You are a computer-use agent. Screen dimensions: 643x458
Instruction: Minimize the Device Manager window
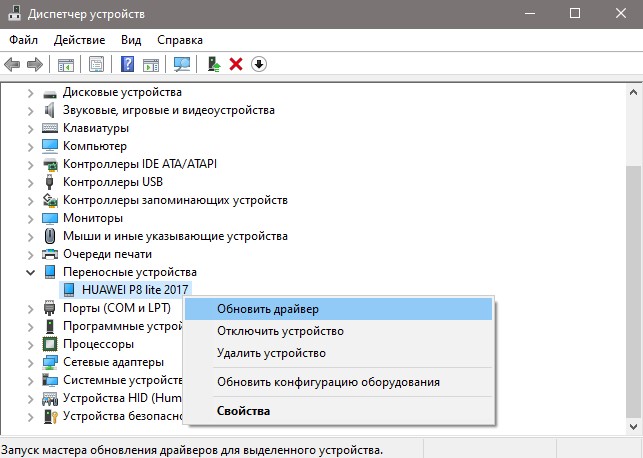pos(530,14)
